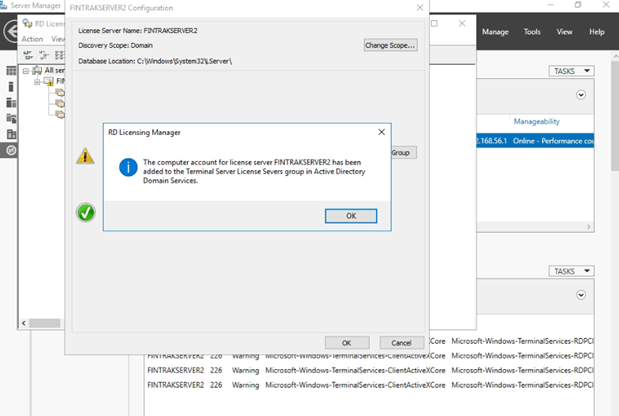Close the RD Licensing Manager message dialog
619x416 pixels.
point(381,131)
